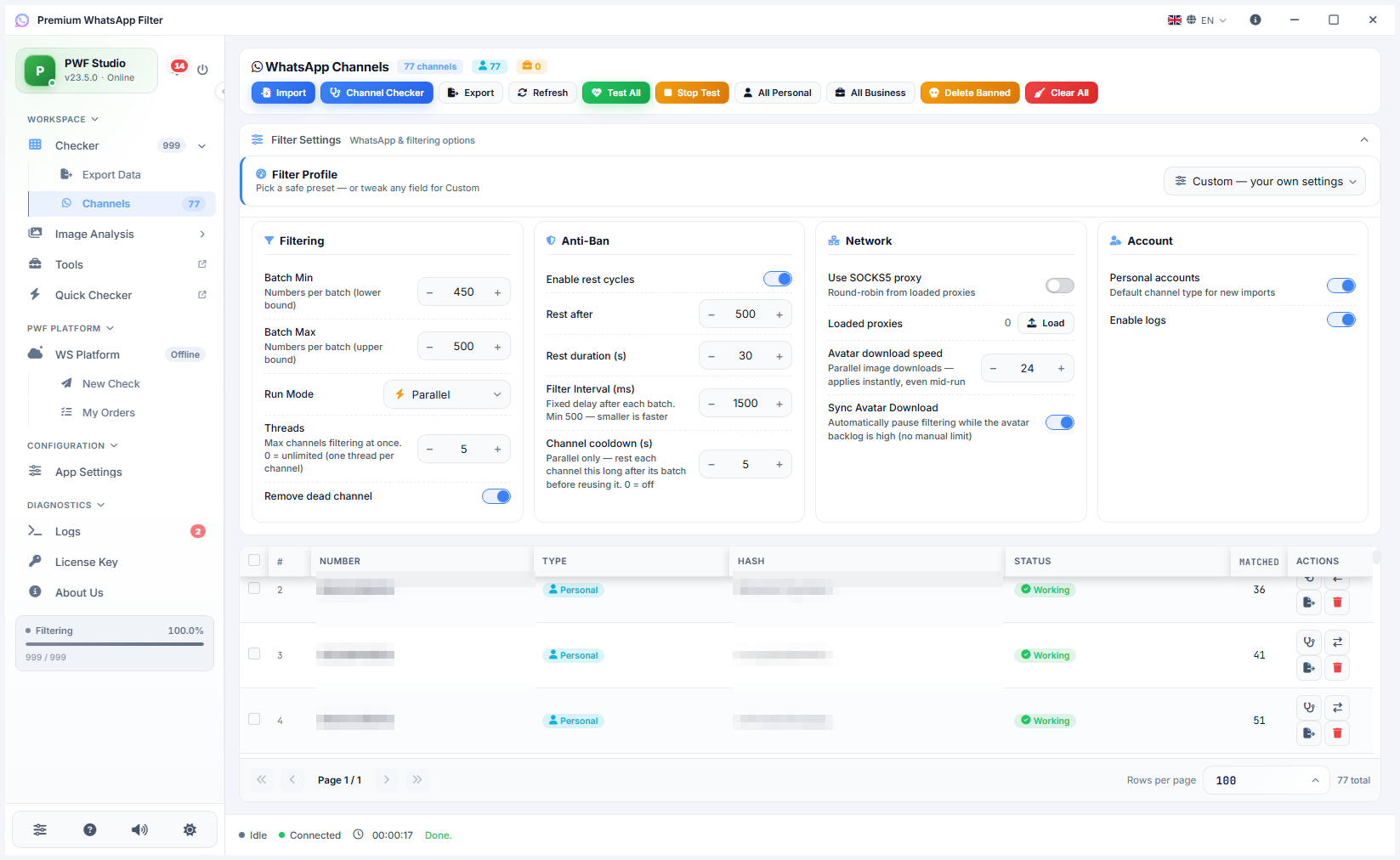Collapse the WORKSPACE section
Viewport: 1400px width, 860px height.
point(63,119)
